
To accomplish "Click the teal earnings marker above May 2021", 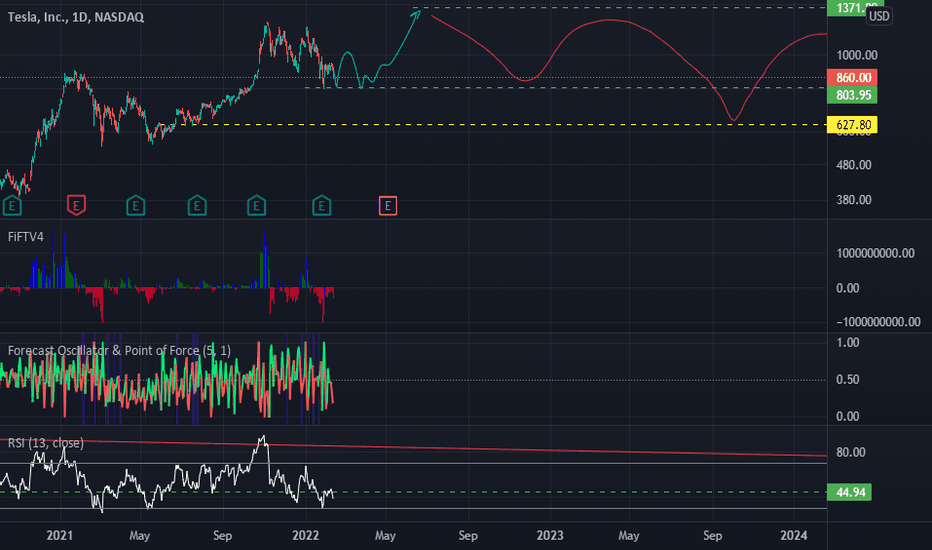I will point(136,205).
